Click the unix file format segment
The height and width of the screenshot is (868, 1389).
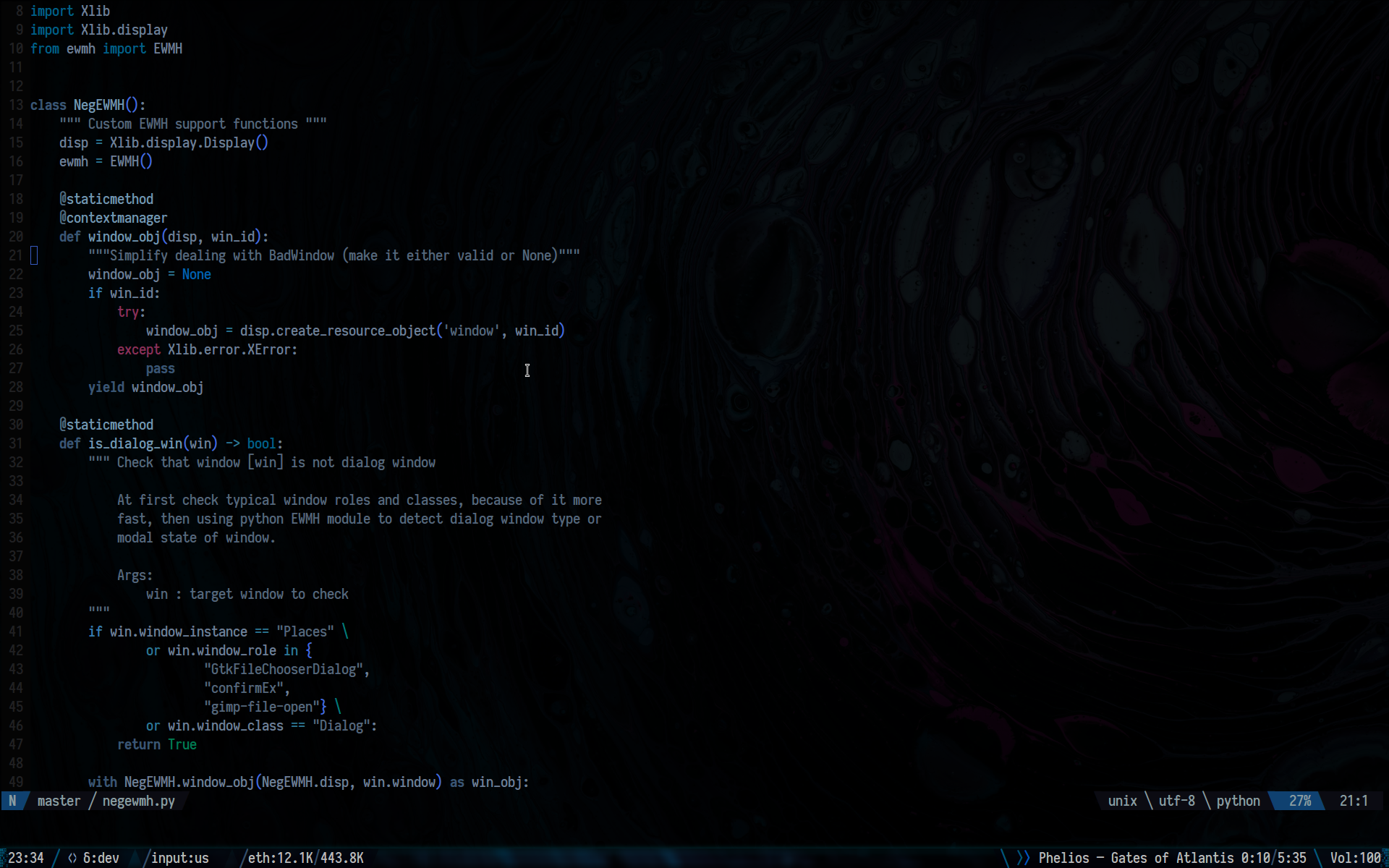(1122, 801)
